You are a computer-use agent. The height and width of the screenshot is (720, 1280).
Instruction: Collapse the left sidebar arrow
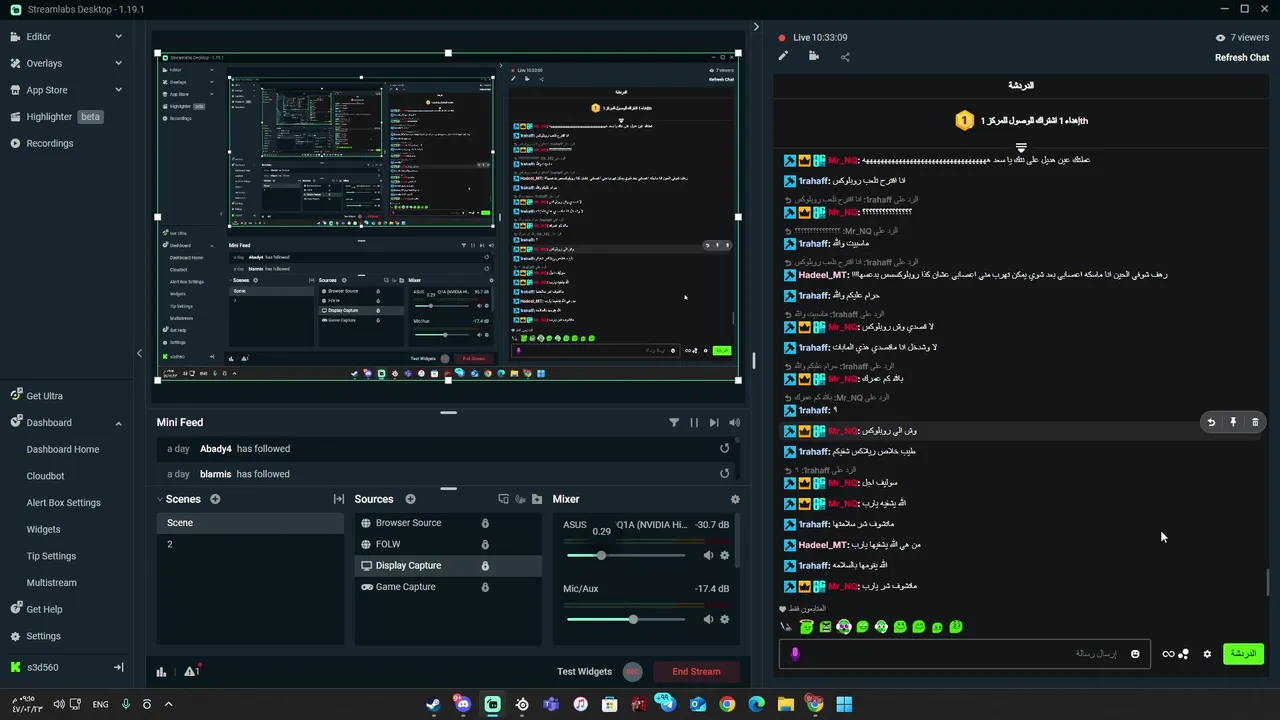coord(139,353)
